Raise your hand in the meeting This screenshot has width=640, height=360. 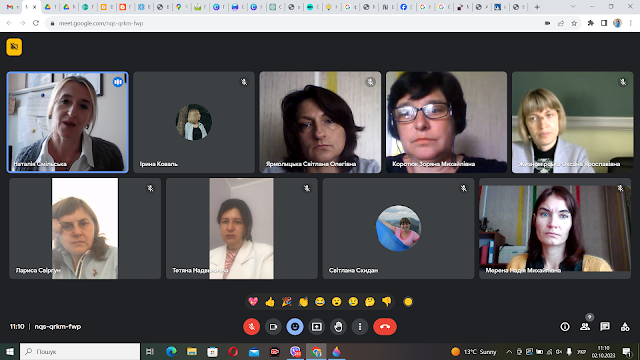[x=338, y=327]
